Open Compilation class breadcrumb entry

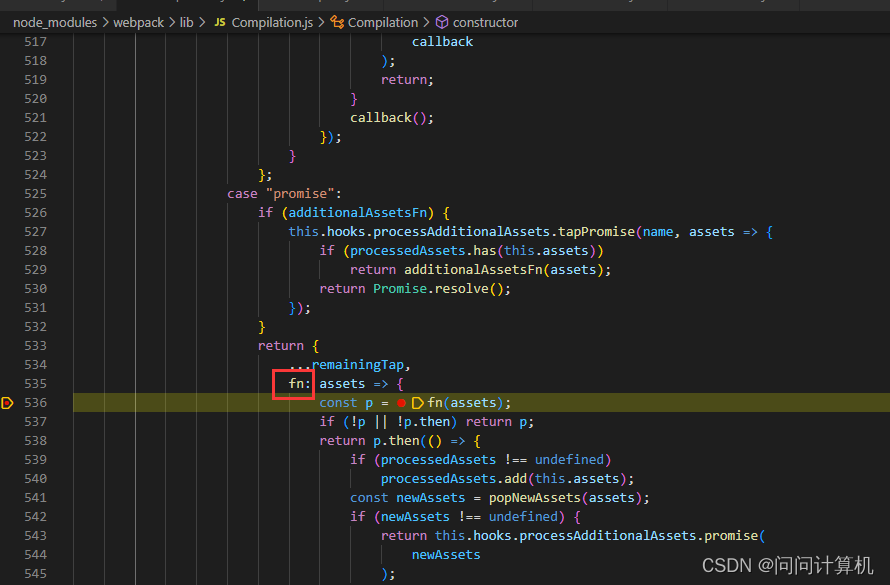[383, 23]
